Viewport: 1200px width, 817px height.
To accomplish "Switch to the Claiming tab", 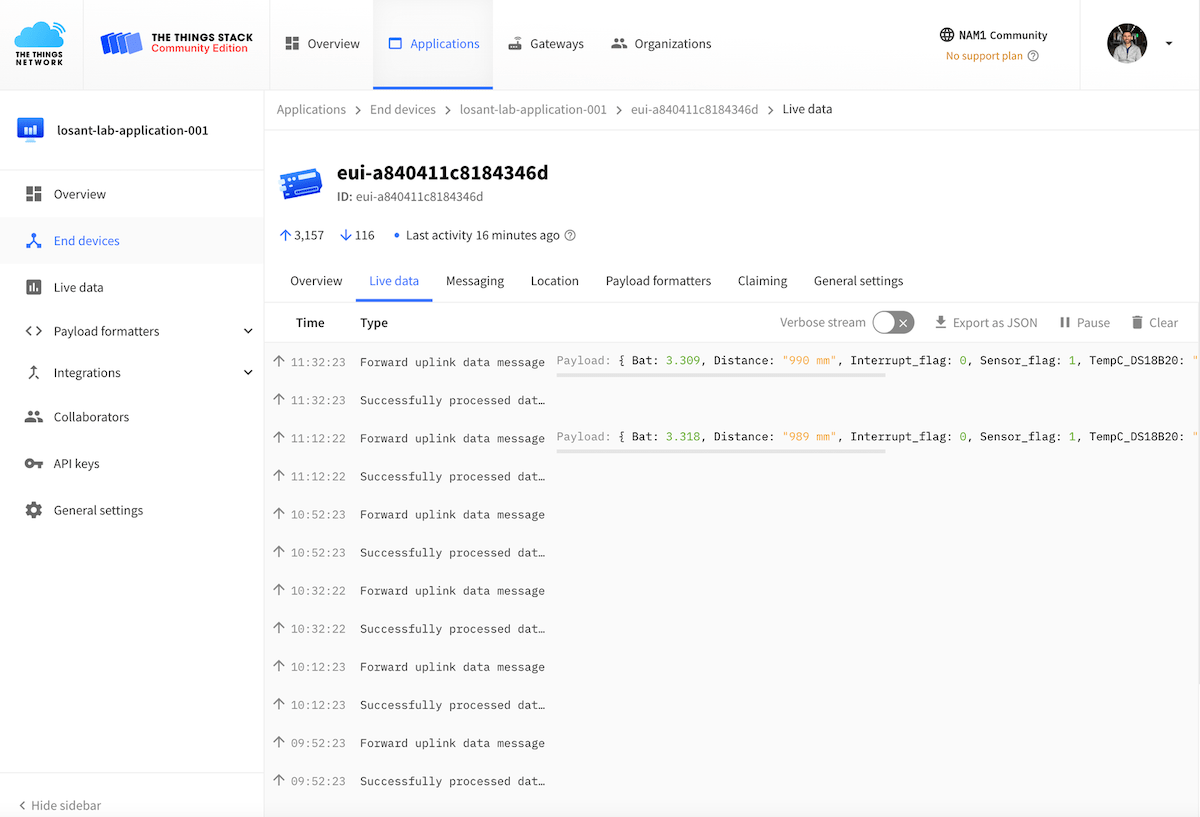I will click(762, 281).
